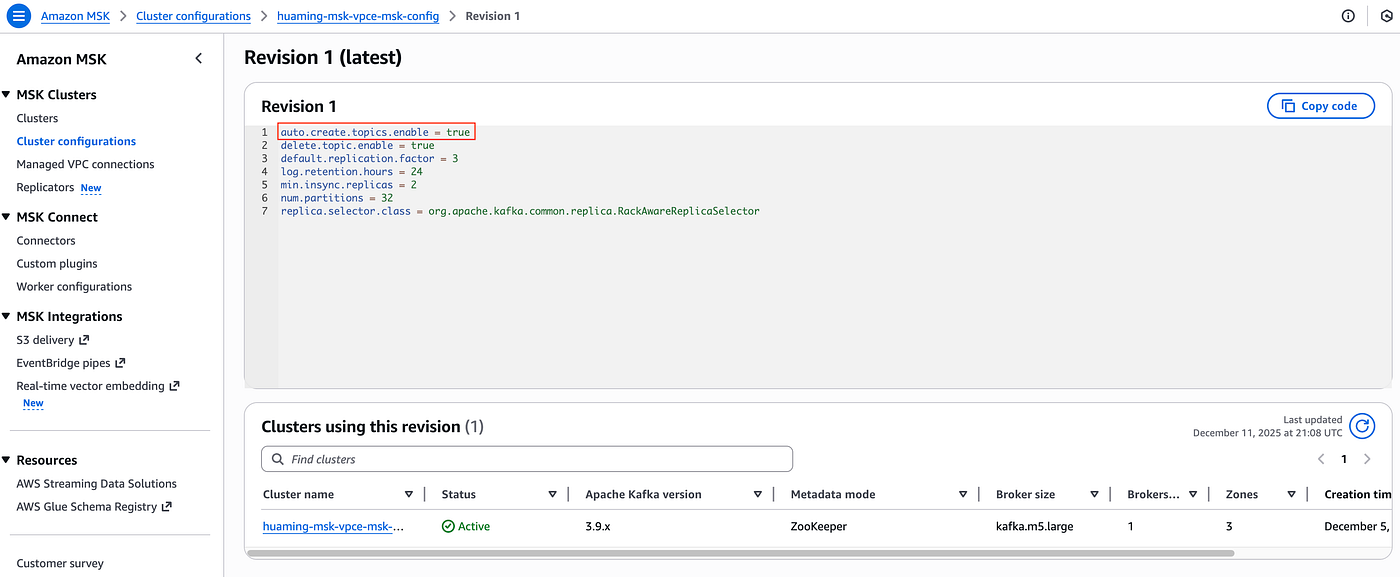
Task: Click the New badge under vector embedding
Action: click(x=33, y=404)
